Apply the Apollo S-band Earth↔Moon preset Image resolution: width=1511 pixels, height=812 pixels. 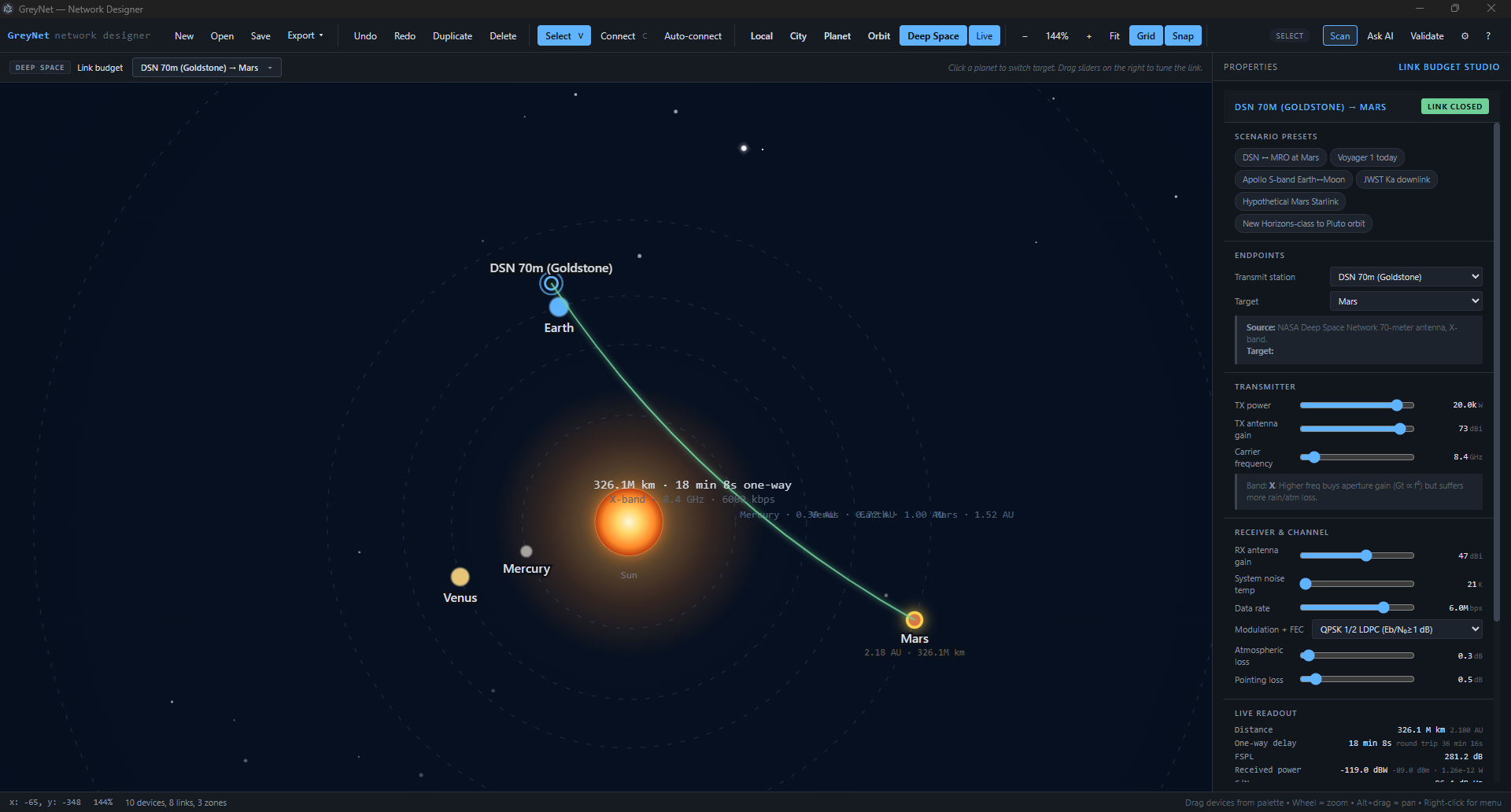click(x=1293, y=179)
